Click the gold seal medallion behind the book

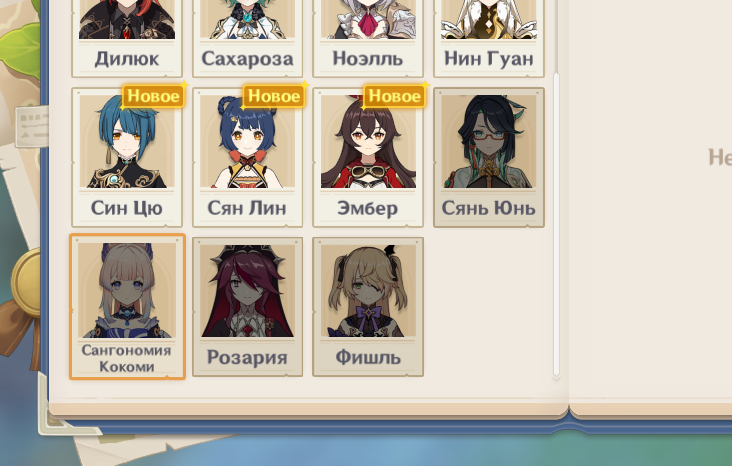[x=27, y=282]
